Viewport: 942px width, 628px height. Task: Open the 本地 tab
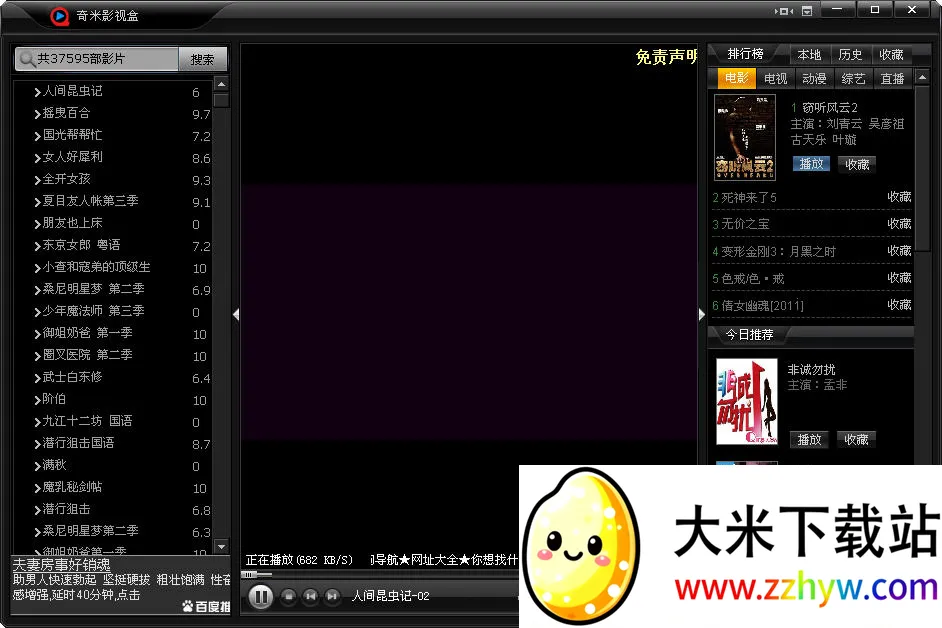(x=809, y=55)
